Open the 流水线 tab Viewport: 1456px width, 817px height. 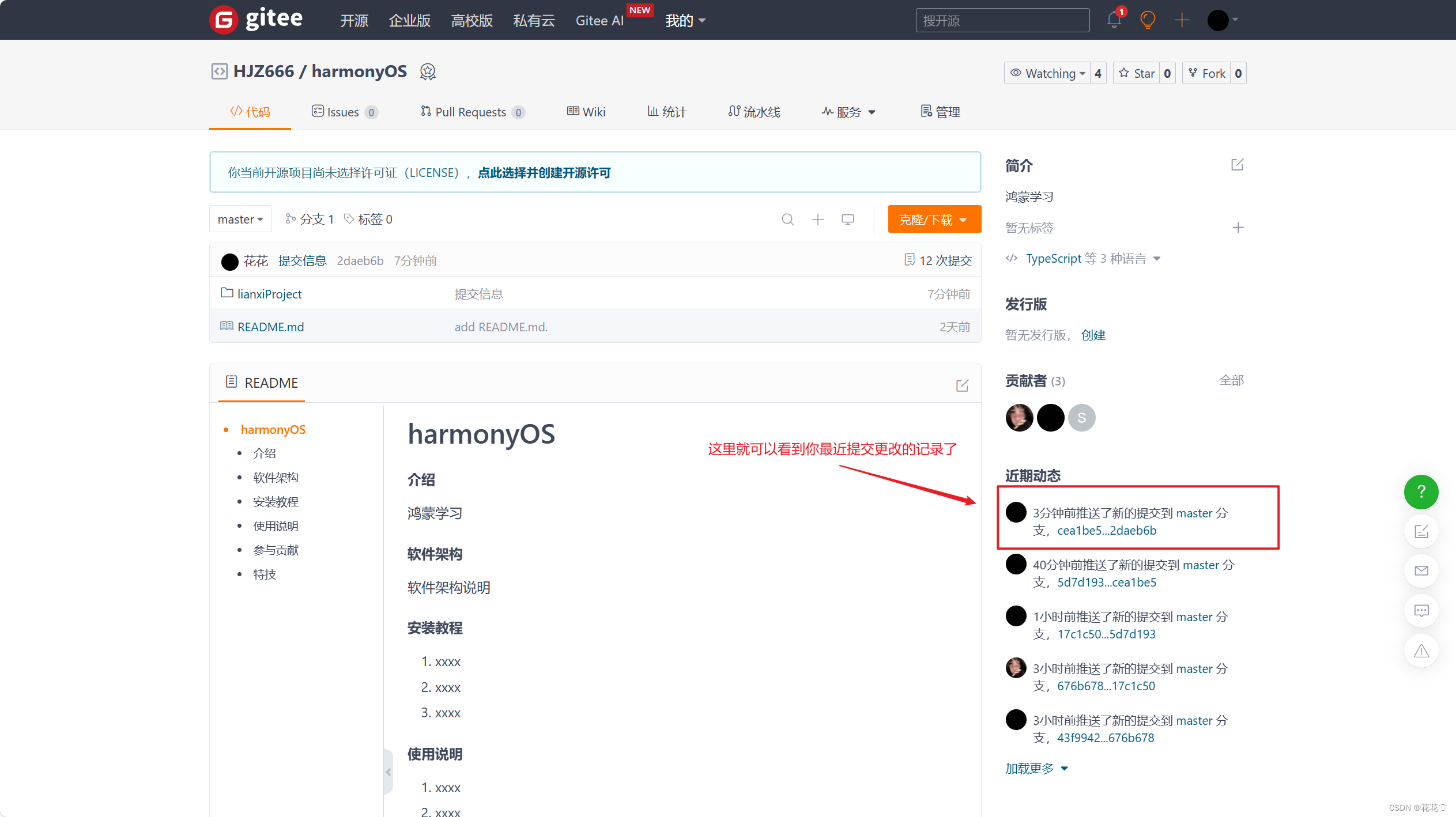[x=754, y=112]
